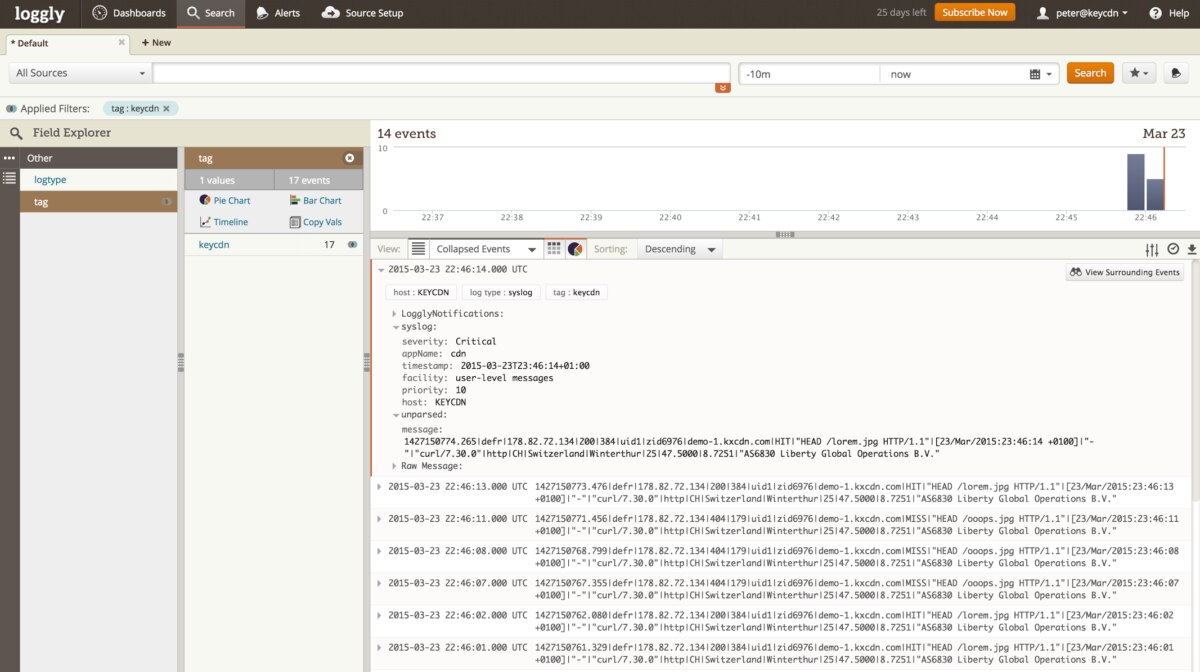
Task: Open charts view next to grid icon
Action: [x=577, y=248]
